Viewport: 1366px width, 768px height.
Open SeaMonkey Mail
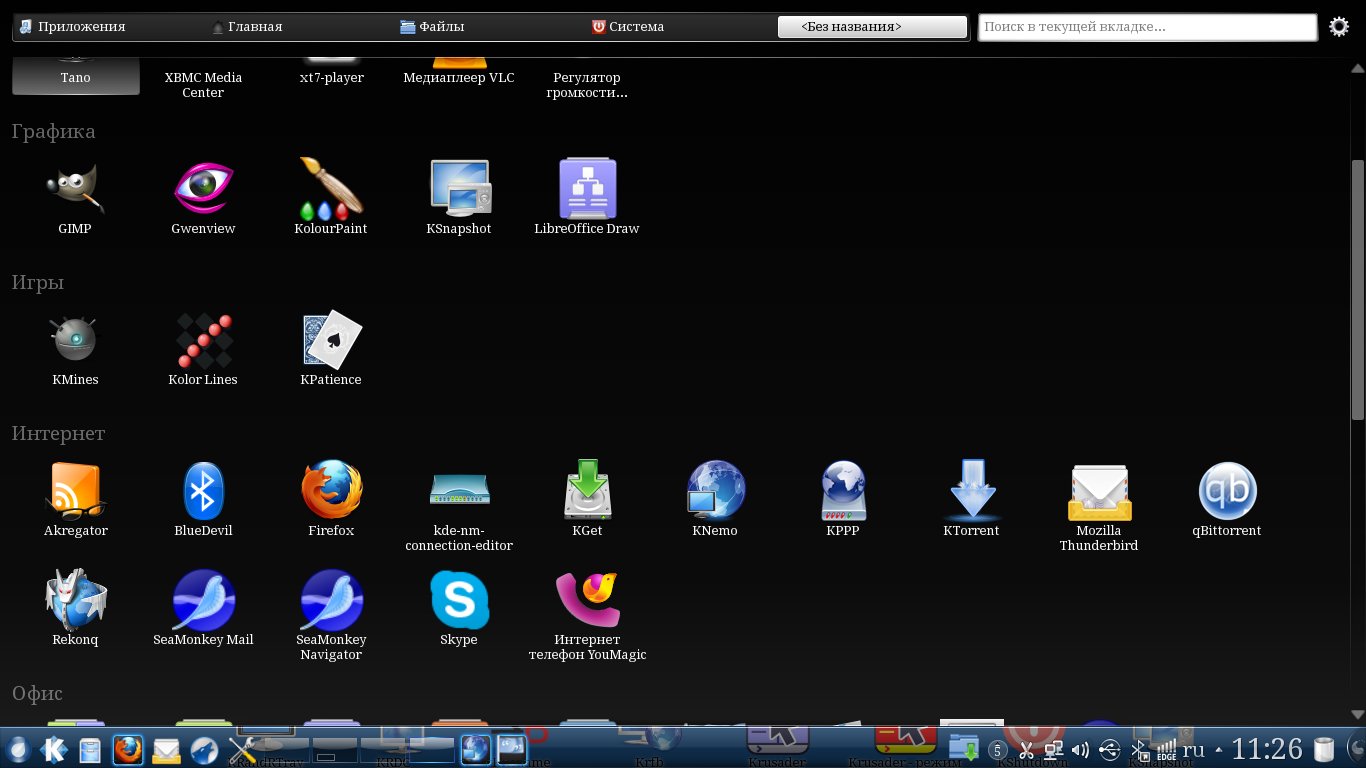tap(203, 609)
